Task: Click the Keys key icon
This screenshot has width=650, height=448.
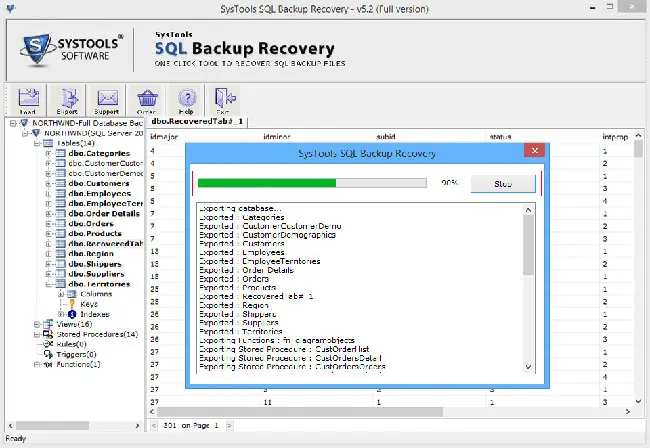Action: click(72, 304)
